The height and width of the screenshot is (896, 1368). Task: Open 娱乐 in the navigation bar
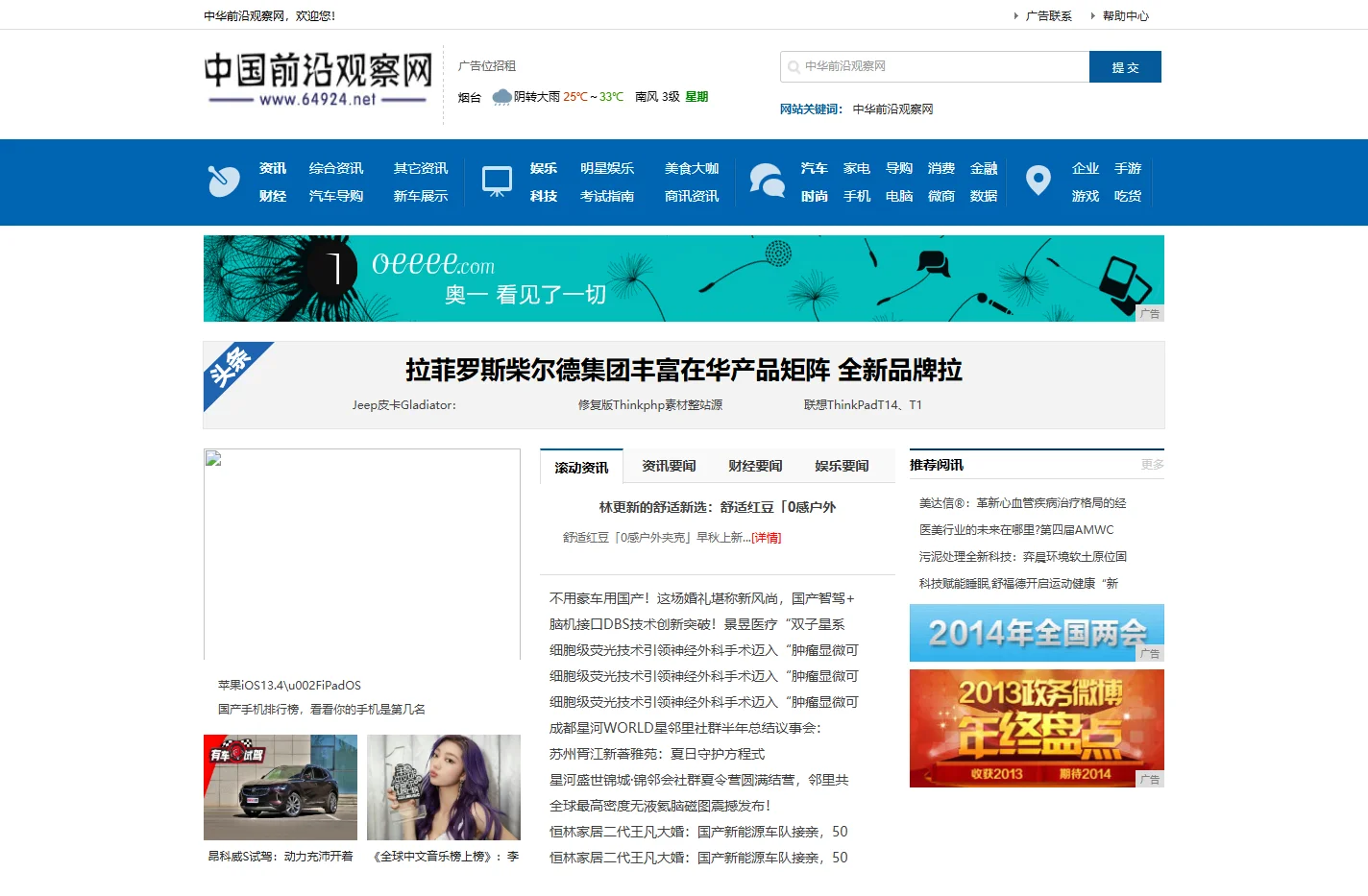(x=544, y=168)
